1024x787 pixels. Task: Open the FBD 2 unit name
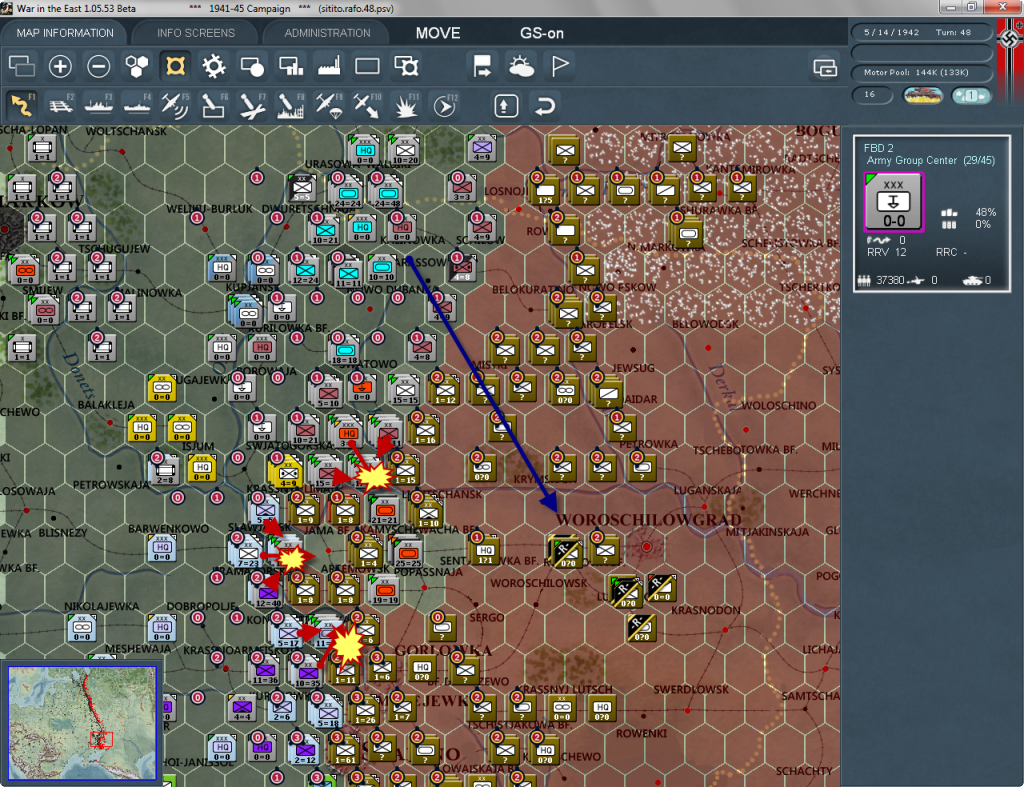(x=878, y=148)
